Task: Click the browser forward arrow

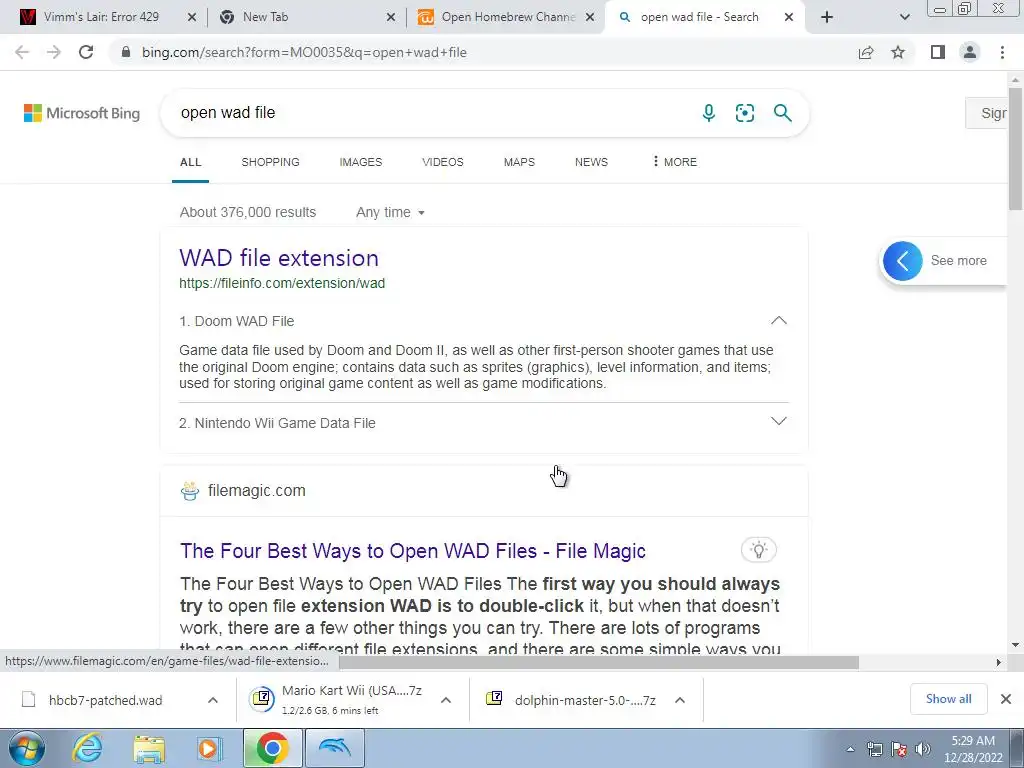Action: click(54, 52)
